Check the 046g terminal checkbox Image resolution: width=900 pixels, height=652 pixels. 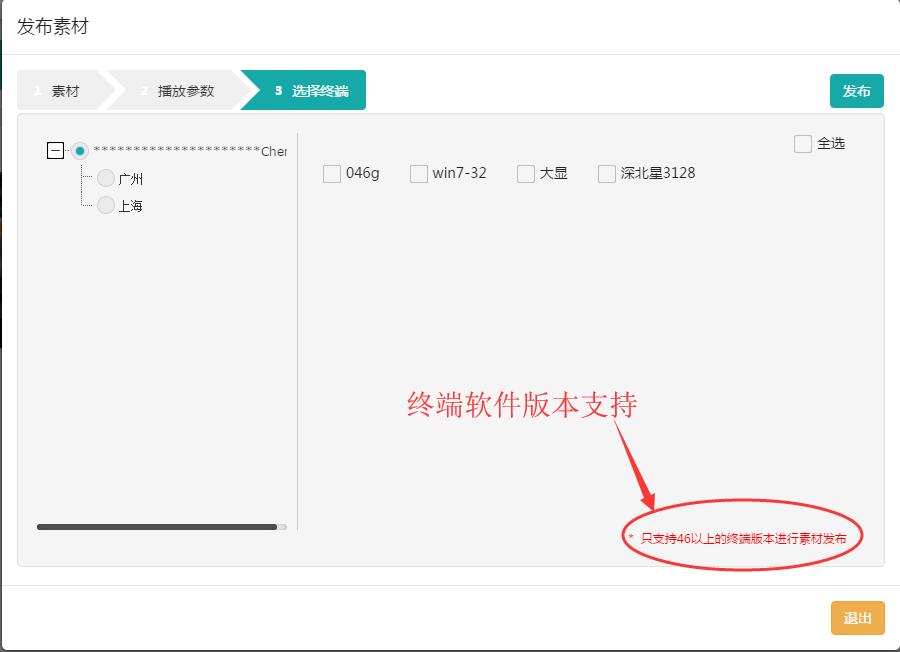(330, 173)
